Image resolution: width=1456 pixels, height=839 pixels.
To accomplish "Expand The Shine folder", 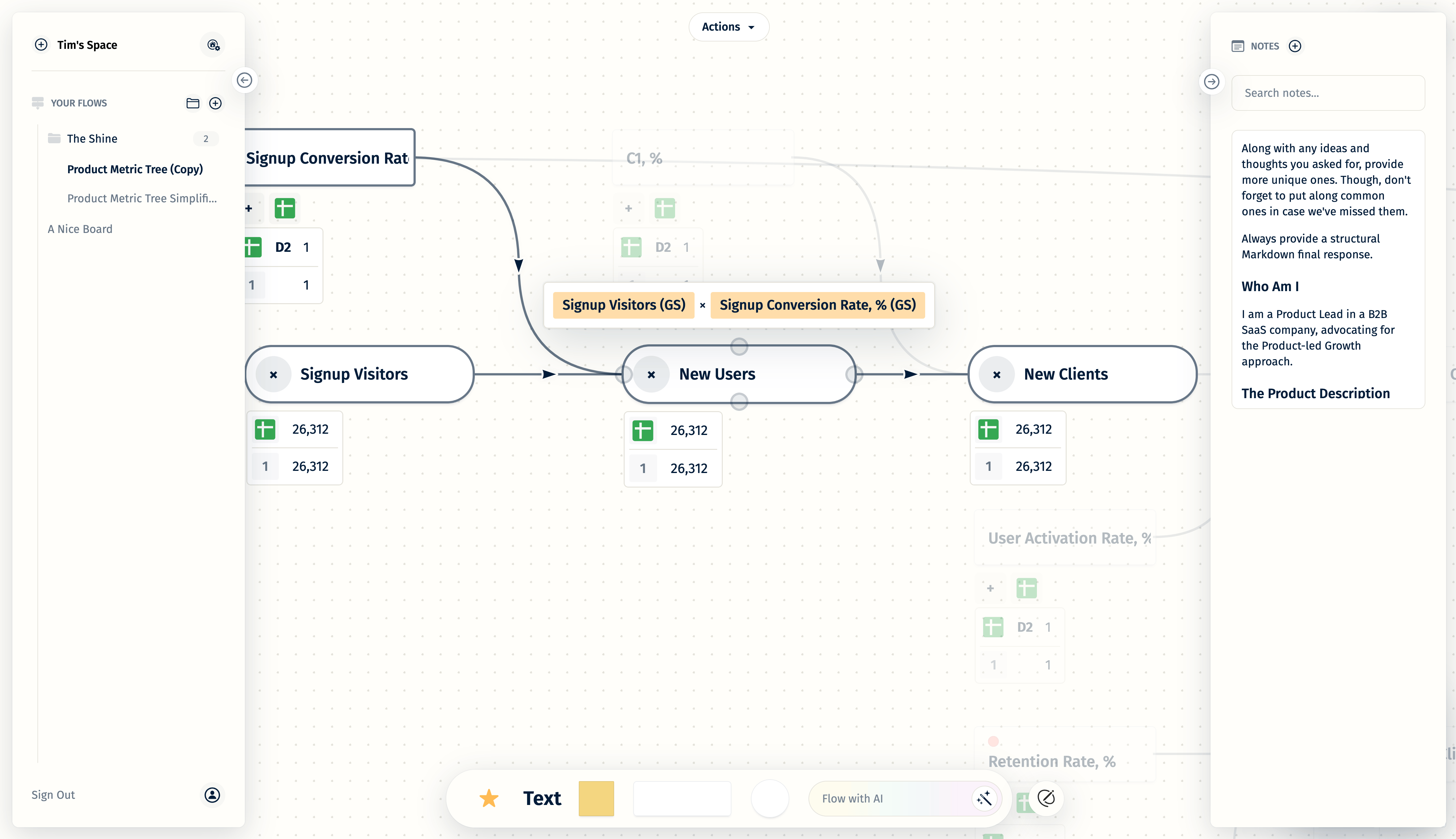I will point(92,138).
